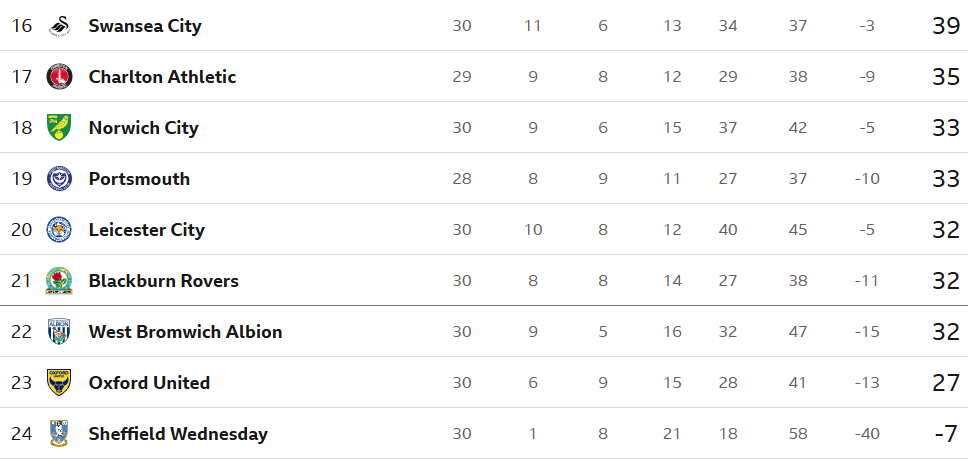This screenshot has height=460, width=968.
Task: Click the Blackburn Rovers rose crest
Action: pos(59,281)
